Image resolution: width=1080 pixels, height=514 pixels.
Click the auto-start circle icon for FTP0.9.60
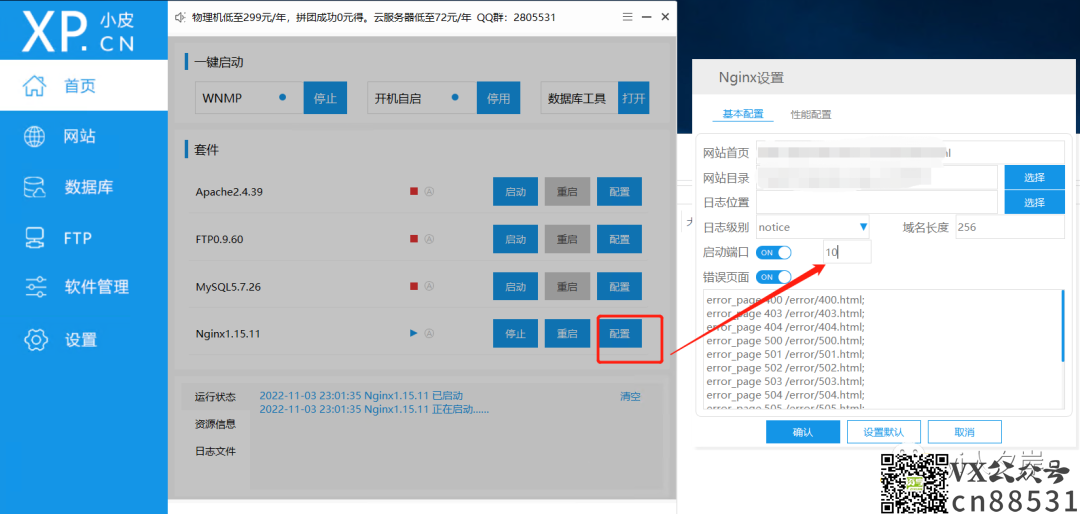[429, 239]
